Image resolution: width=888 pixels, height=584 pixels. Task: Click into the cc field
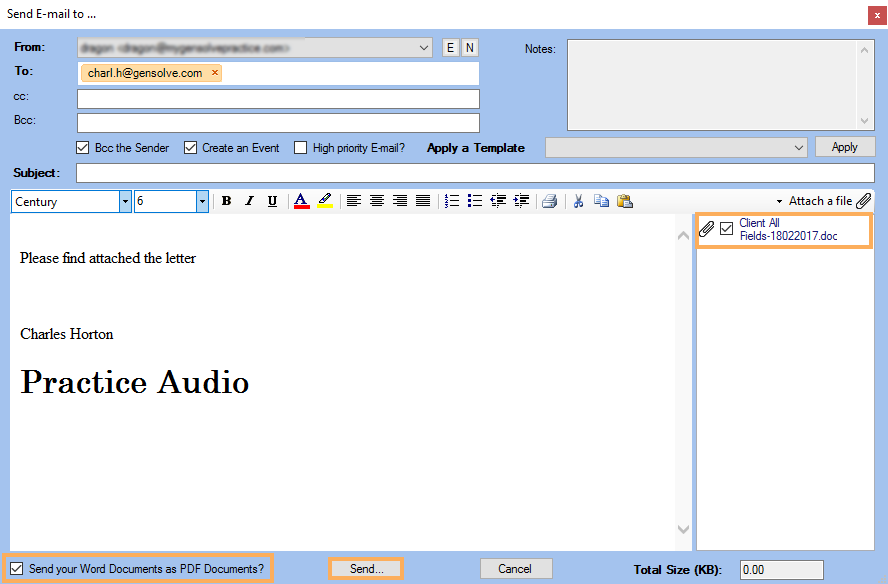(x=278, y=99)
